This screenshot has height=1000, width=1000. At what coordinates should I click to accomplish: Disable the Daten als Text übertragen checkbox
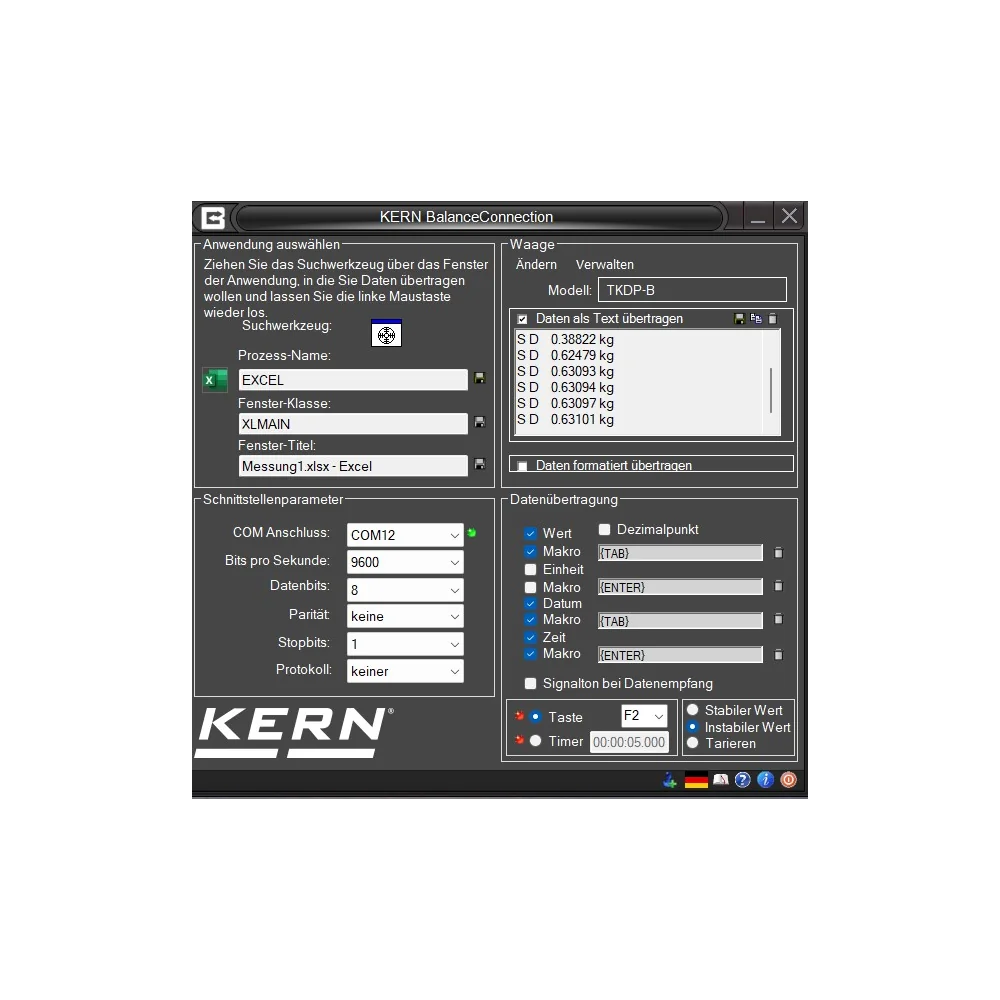(522, 318)
